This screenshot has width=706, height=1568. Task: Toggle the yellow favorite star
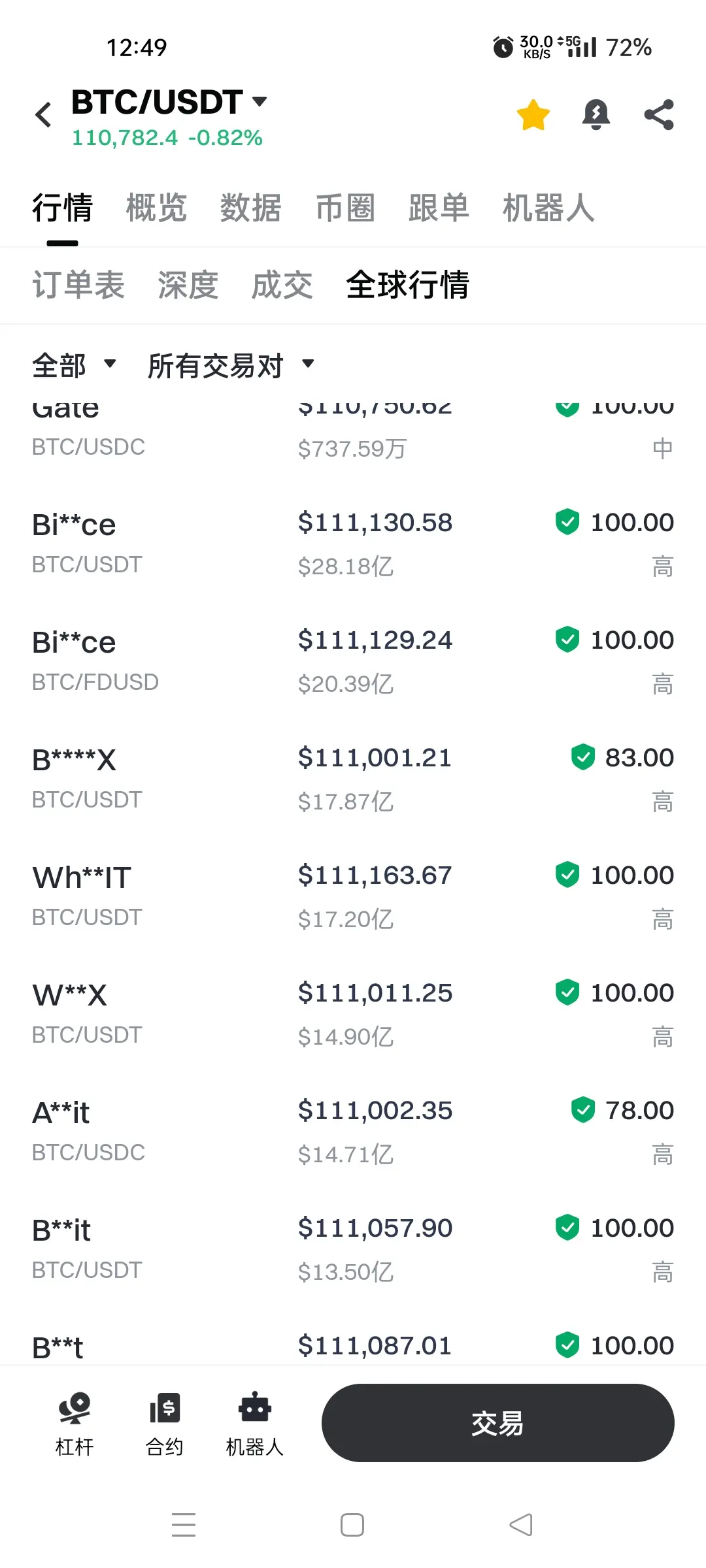click(533, 115)
